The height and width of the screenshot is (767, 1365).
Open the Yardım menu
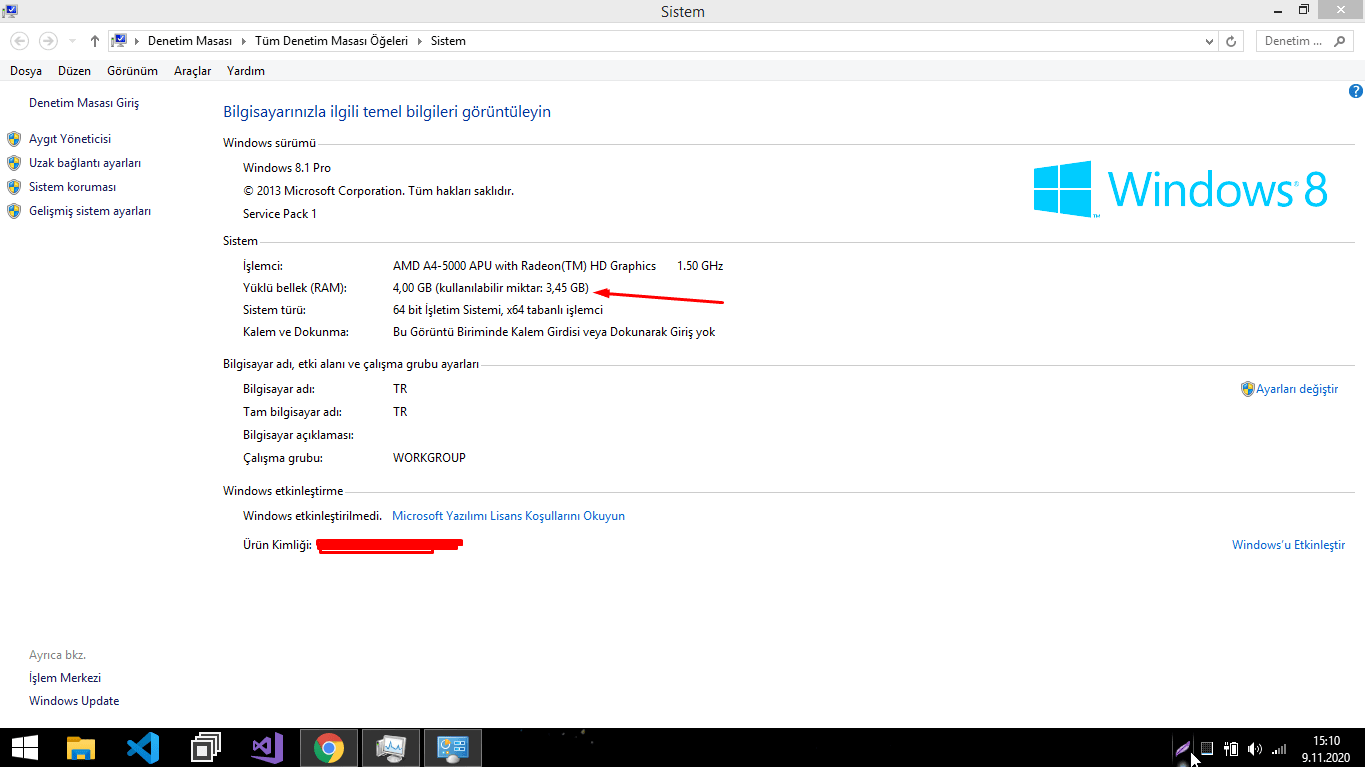point(246,71)
